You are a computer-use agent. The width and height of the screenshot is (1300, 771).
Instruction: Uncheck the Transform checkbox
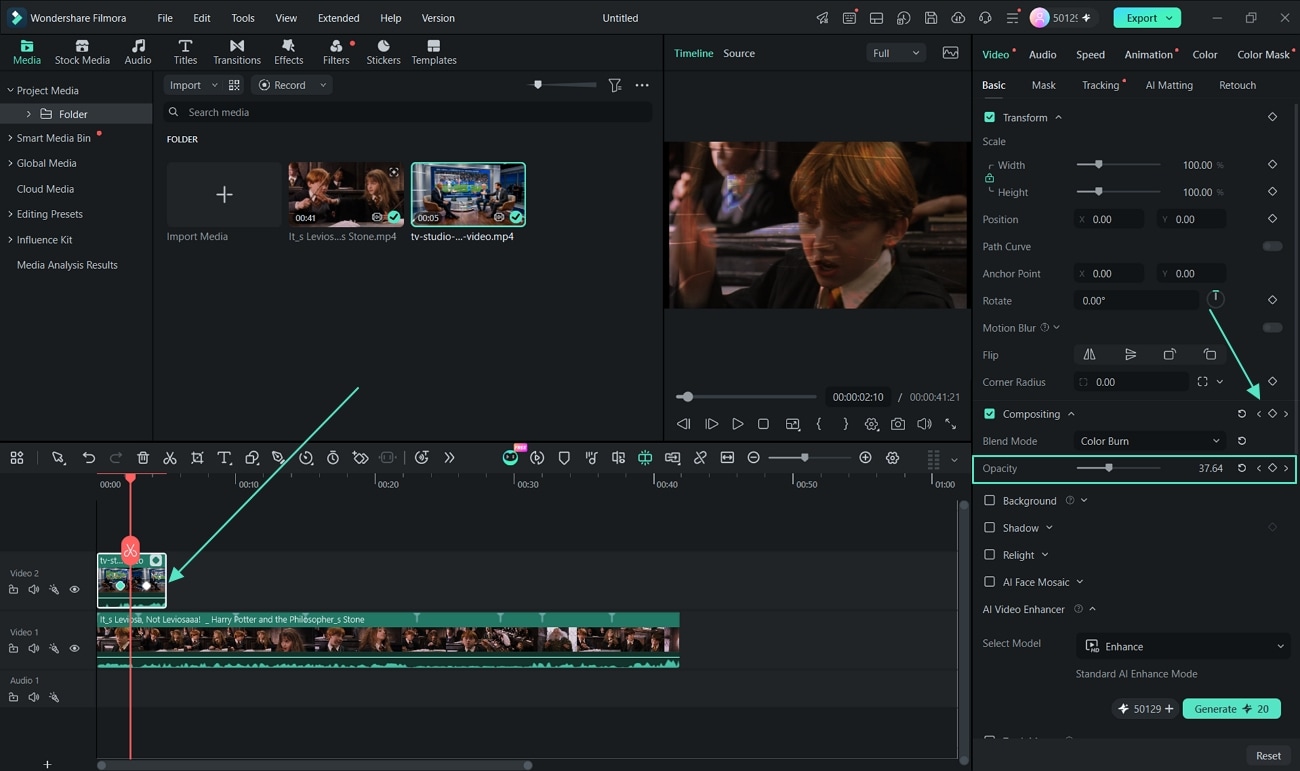[990, 118]
